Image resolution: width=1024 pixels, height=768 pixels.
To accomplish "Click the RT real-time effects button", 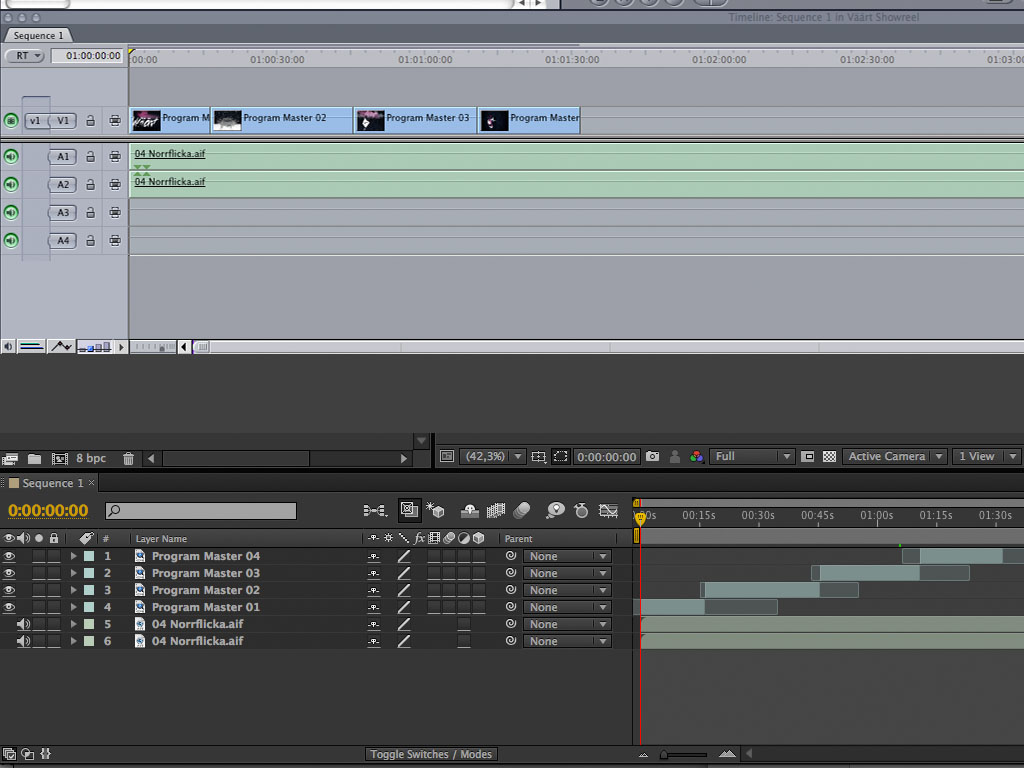I will [x=25, y=56].
